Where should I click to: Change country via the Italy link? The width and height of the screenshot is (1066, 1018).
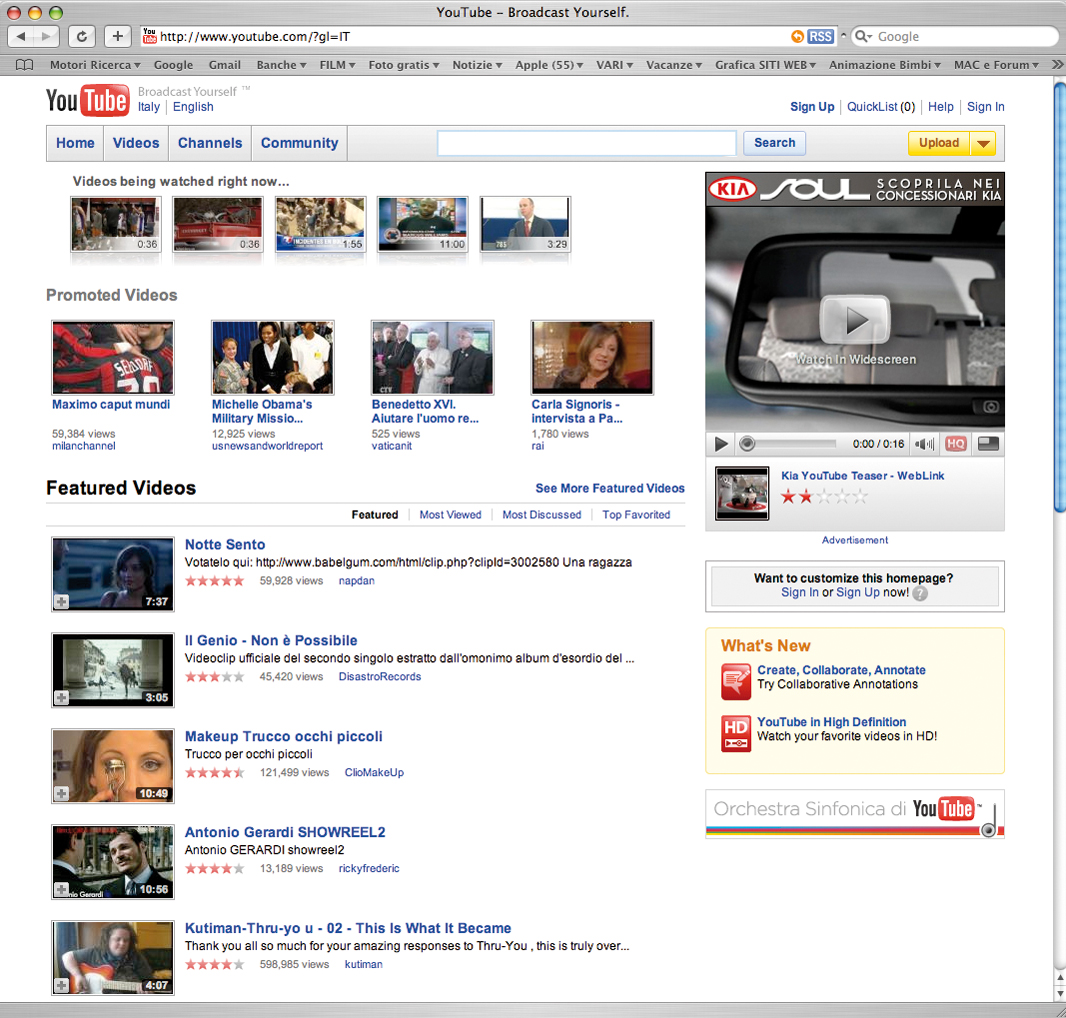(x=149, y=107)
